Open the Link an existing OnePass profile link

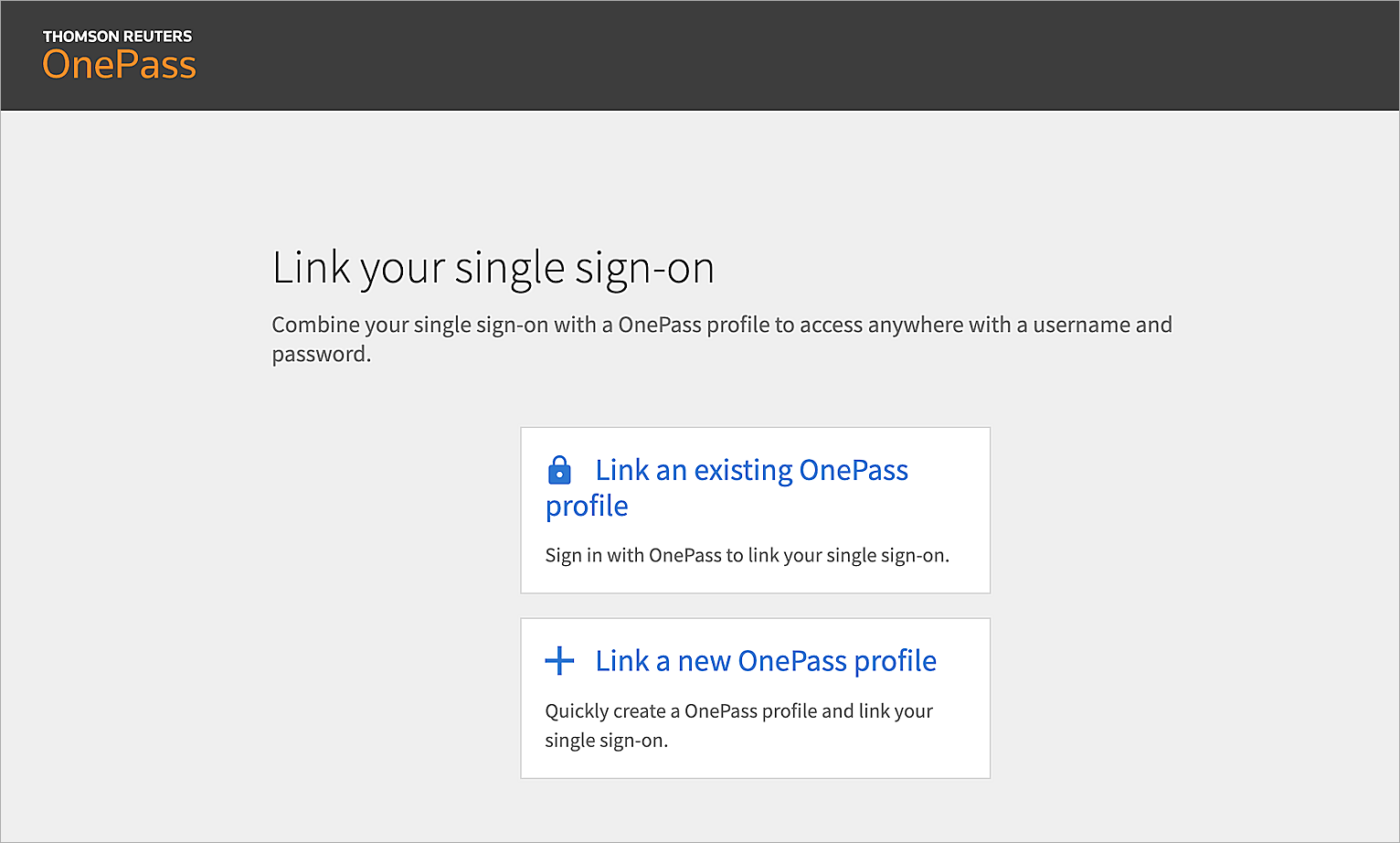click(x=751, y=470)
